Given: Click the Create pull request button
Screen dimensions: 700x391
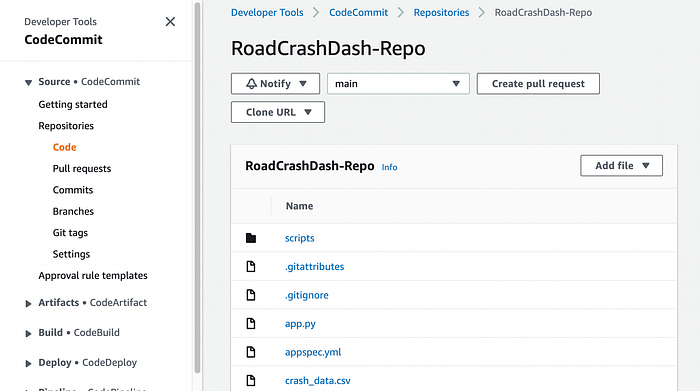Looking at the screenshot, I should tap(538, 83).
